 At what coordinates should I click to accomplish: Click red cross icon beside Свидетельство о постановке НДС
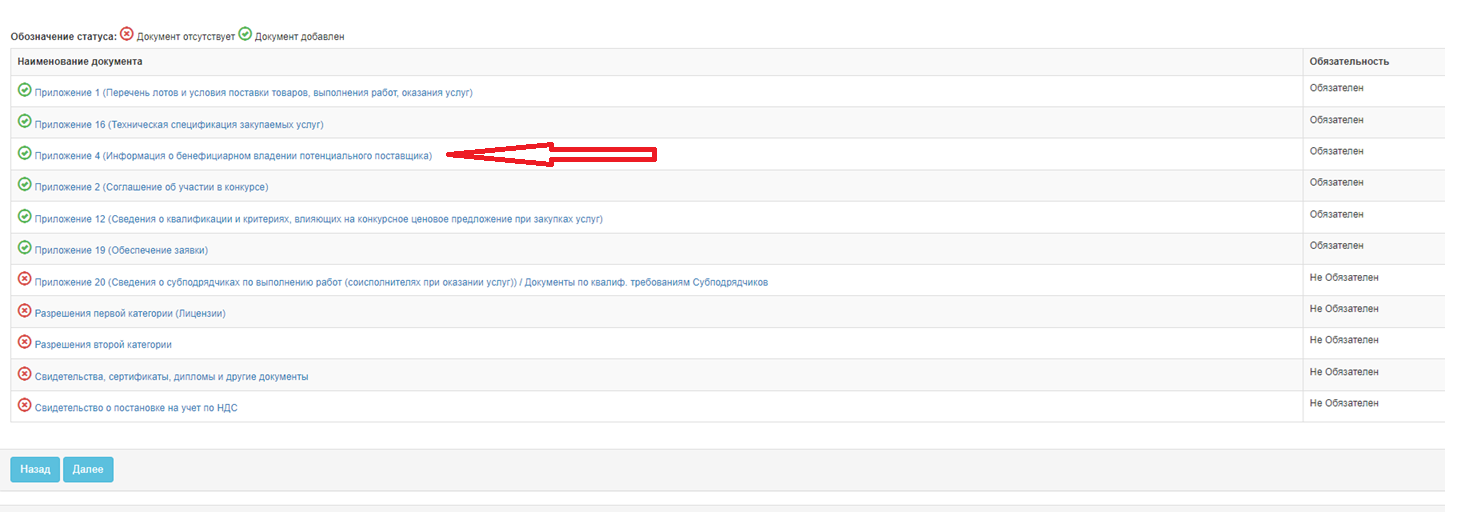(25, 406)
